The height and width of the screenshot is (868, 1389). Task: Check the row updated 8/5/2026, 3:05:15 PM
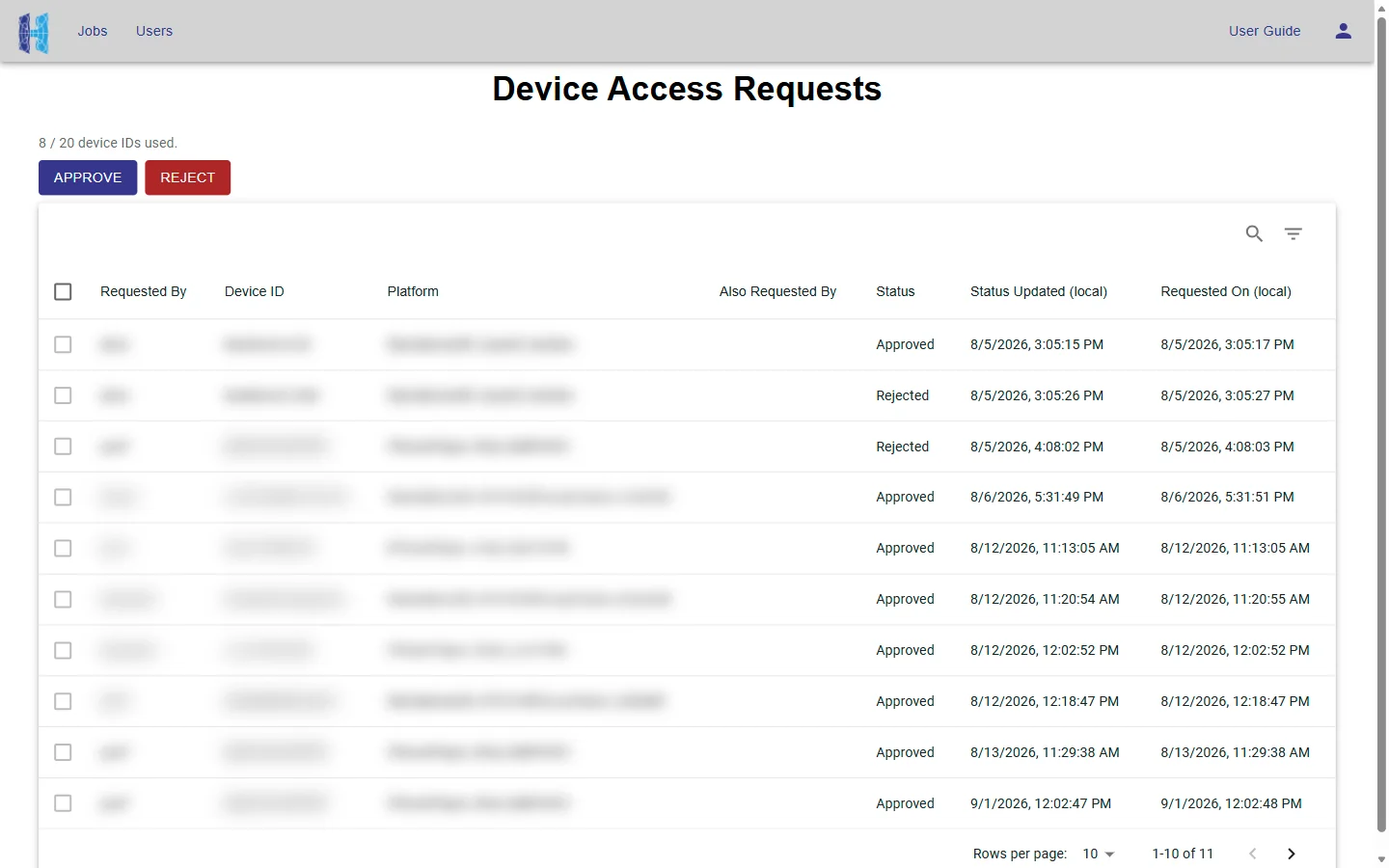pos(63,344)
